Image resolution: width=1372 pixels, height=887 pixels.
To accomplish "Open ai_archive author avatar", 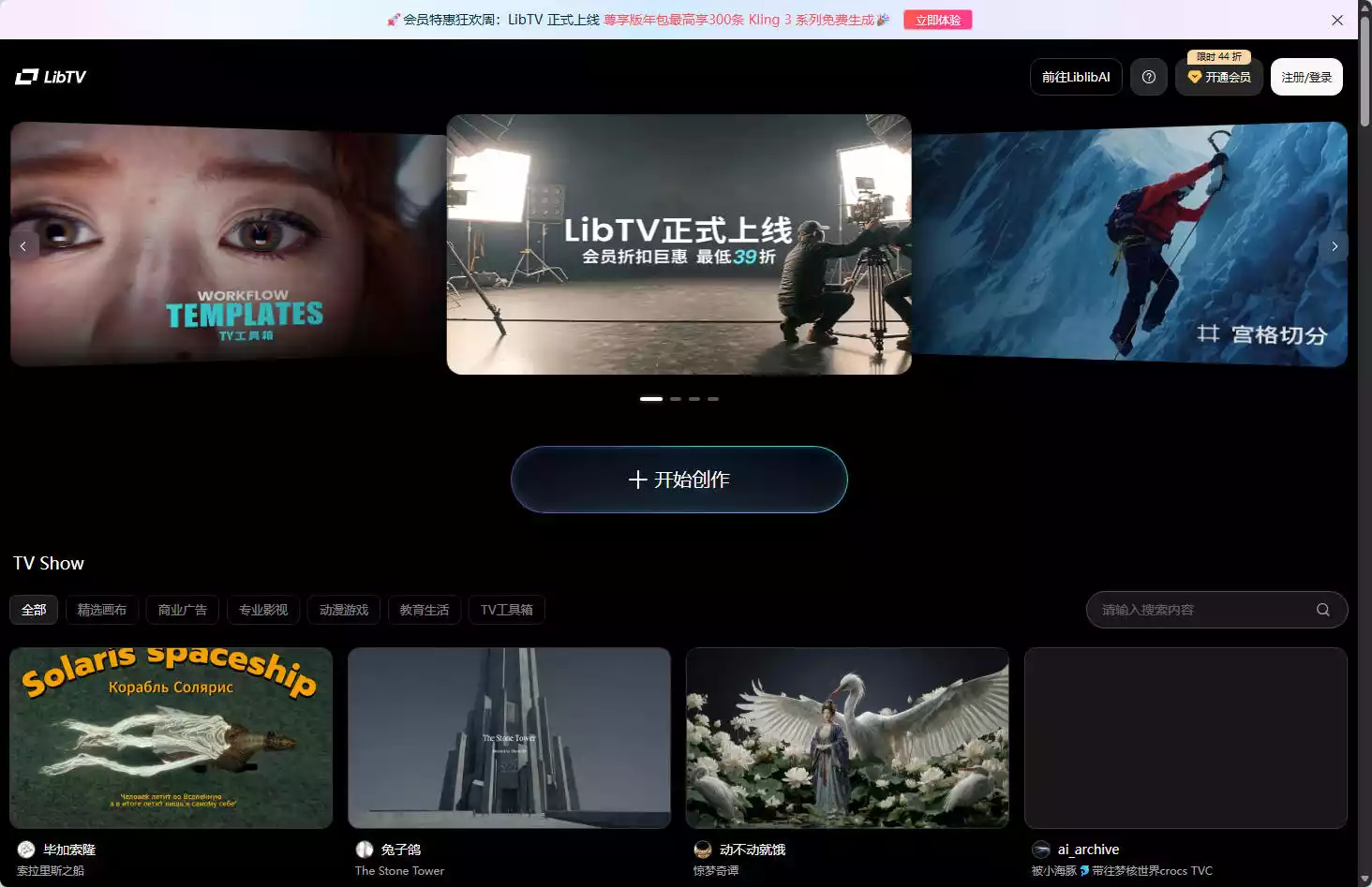I will [x=1041, y=850].
